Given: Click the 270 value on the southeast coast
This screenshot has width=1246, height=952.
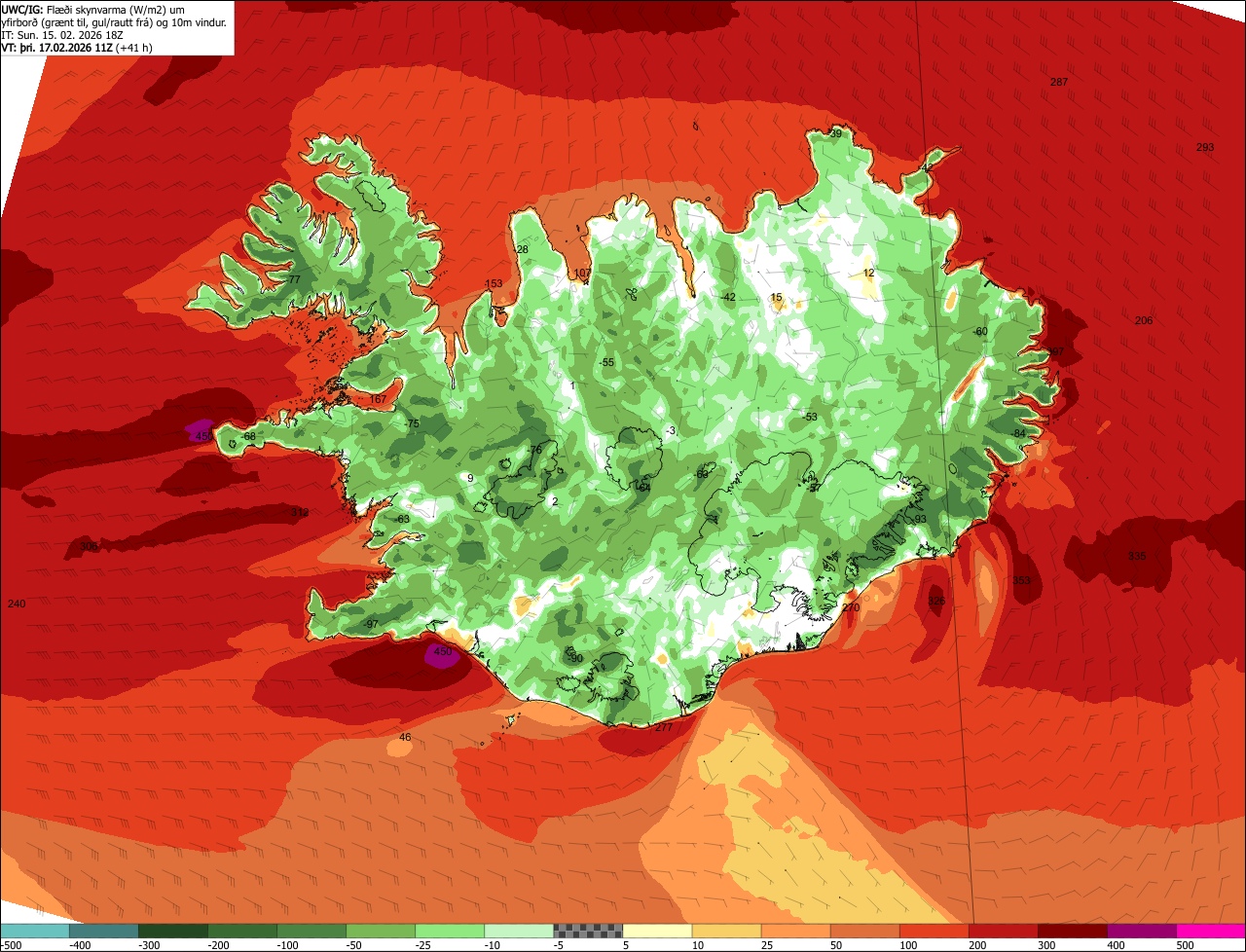Looking at the screenshot, I should pos(851,607).
